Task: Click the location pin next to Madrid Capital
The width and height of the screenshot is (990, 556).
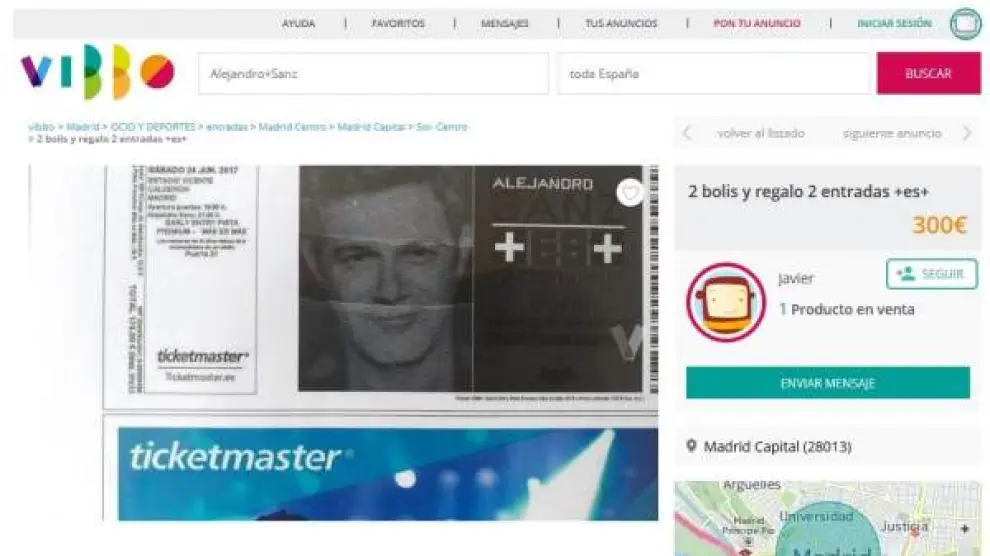Action: [691, 446]
